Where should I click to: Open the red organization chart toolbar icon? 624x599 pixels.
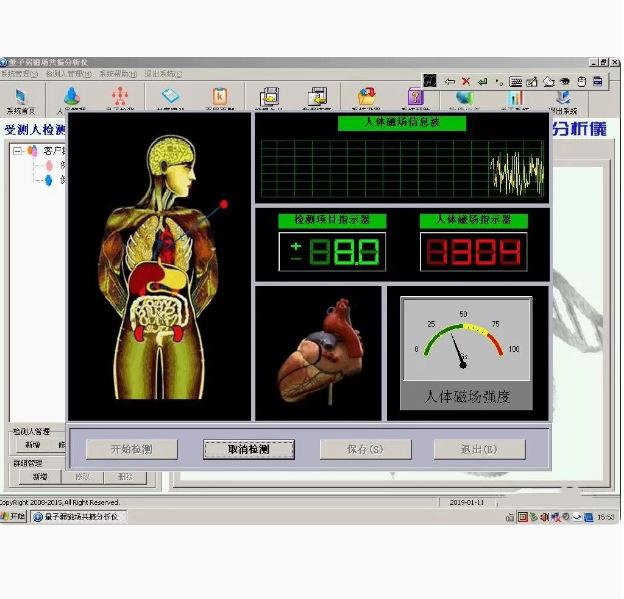pos(120,96)
